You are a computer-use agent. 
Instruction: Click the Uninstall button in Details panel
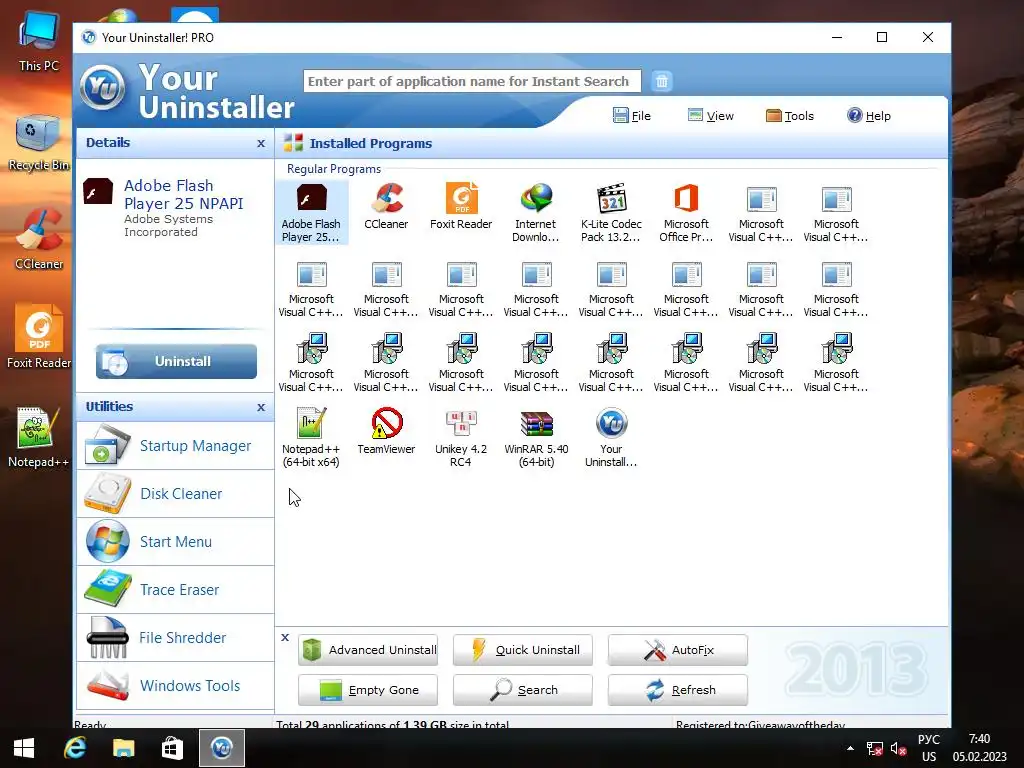point(176,361)
